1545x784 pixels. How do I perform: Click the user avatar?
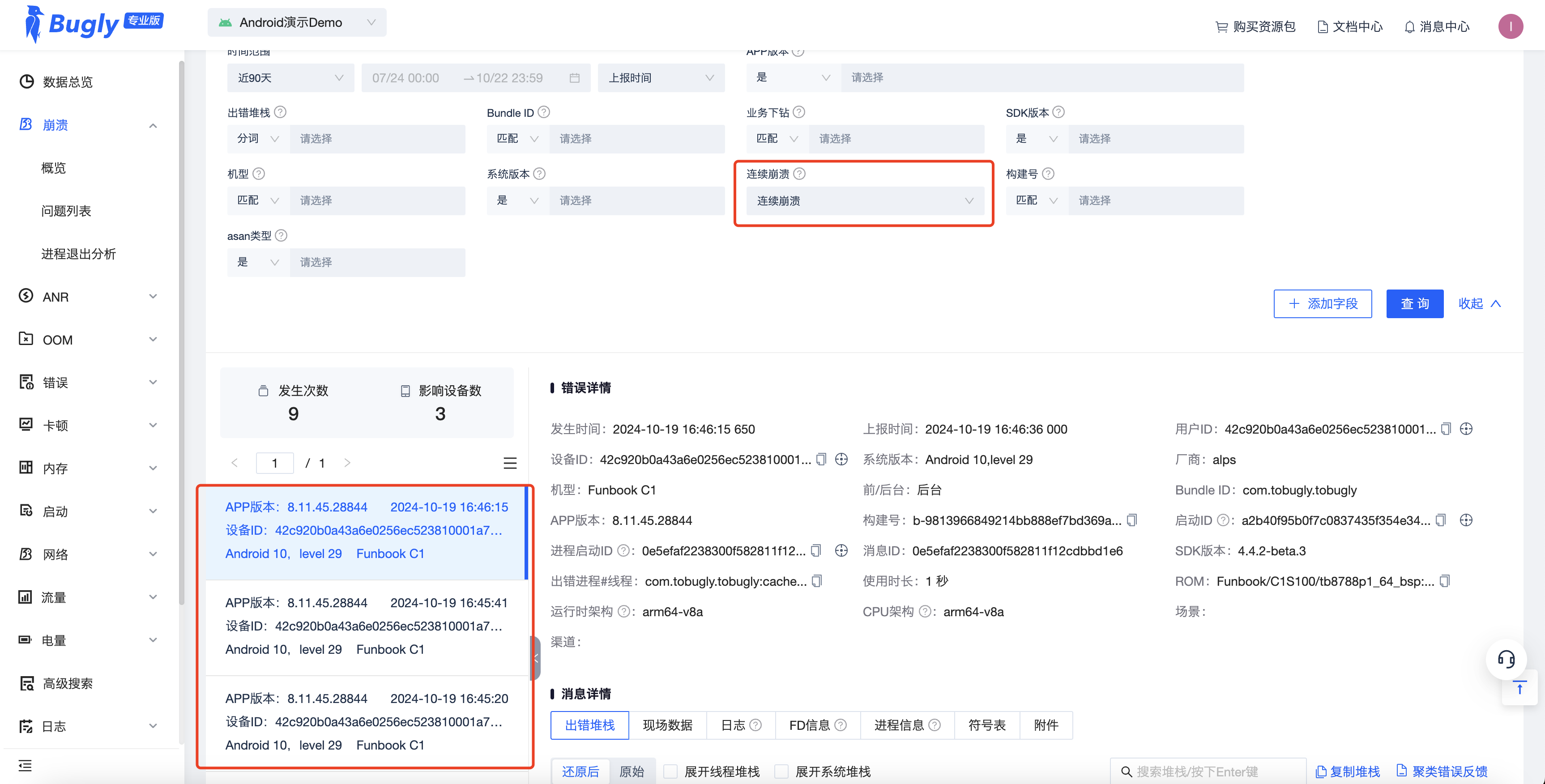(1510, 26)
